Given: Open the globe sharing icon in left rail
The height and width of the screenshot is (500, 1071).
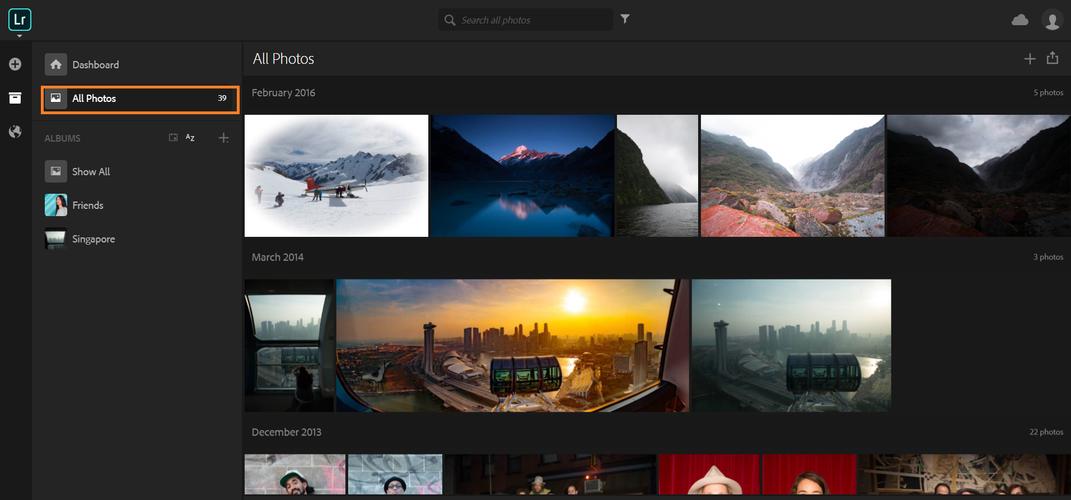Looking at the screenshot, I should click(x=15, y=131).
